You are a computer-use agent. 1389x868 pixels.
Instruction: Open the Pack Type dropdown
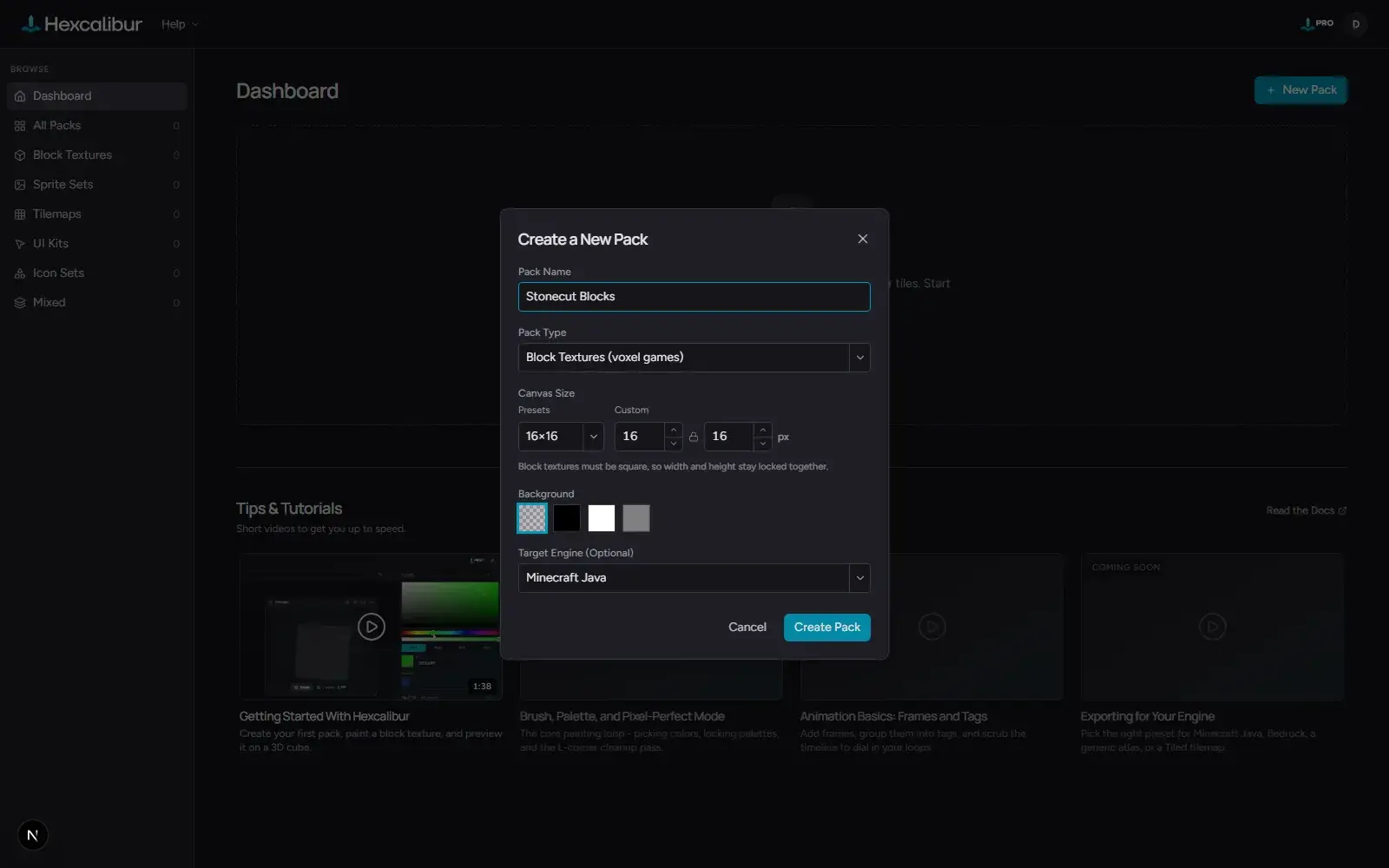pos(694,358)
